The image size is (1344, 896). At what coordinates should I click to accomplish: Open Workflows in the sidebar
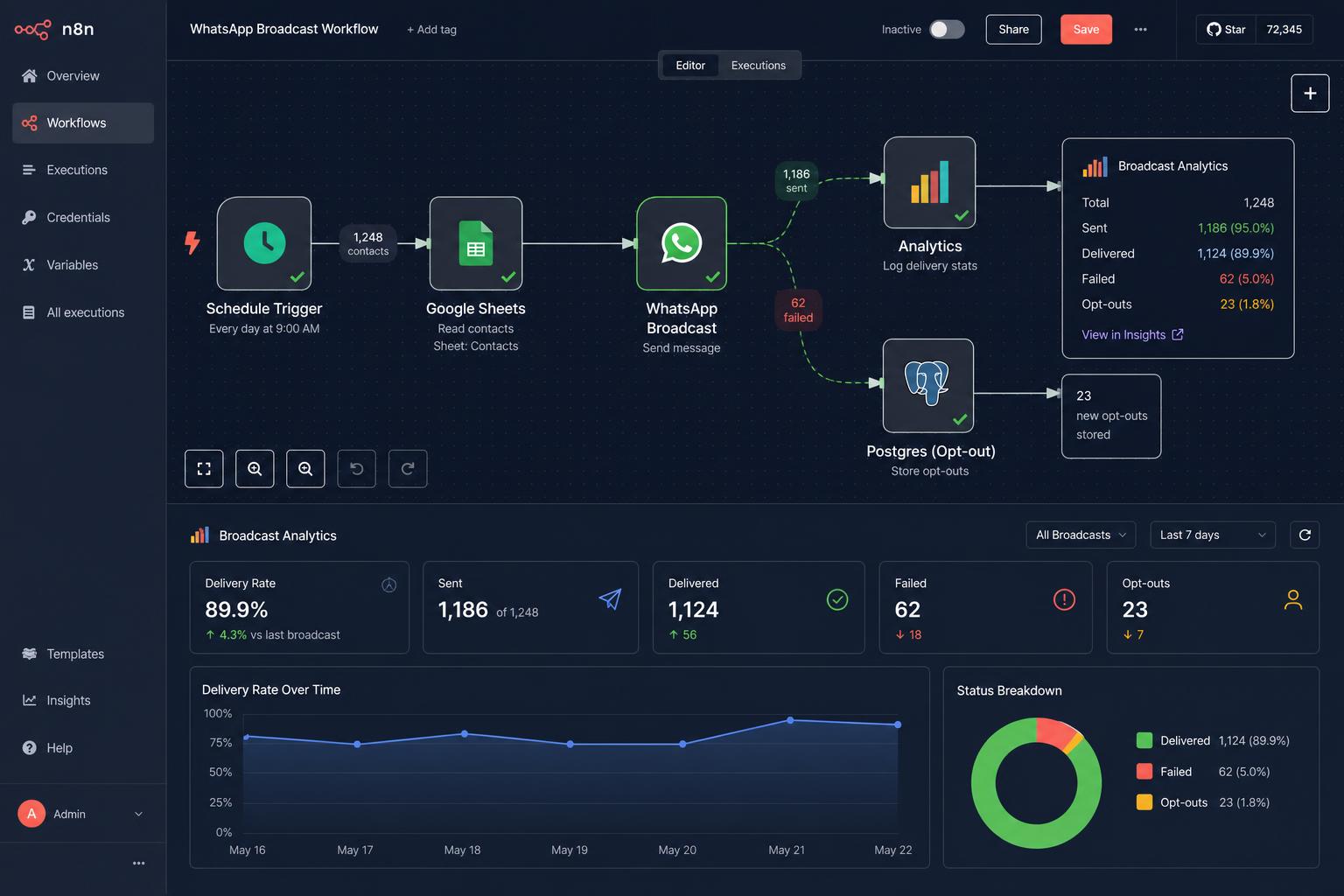pyautogui.click(x=83, y=123)
